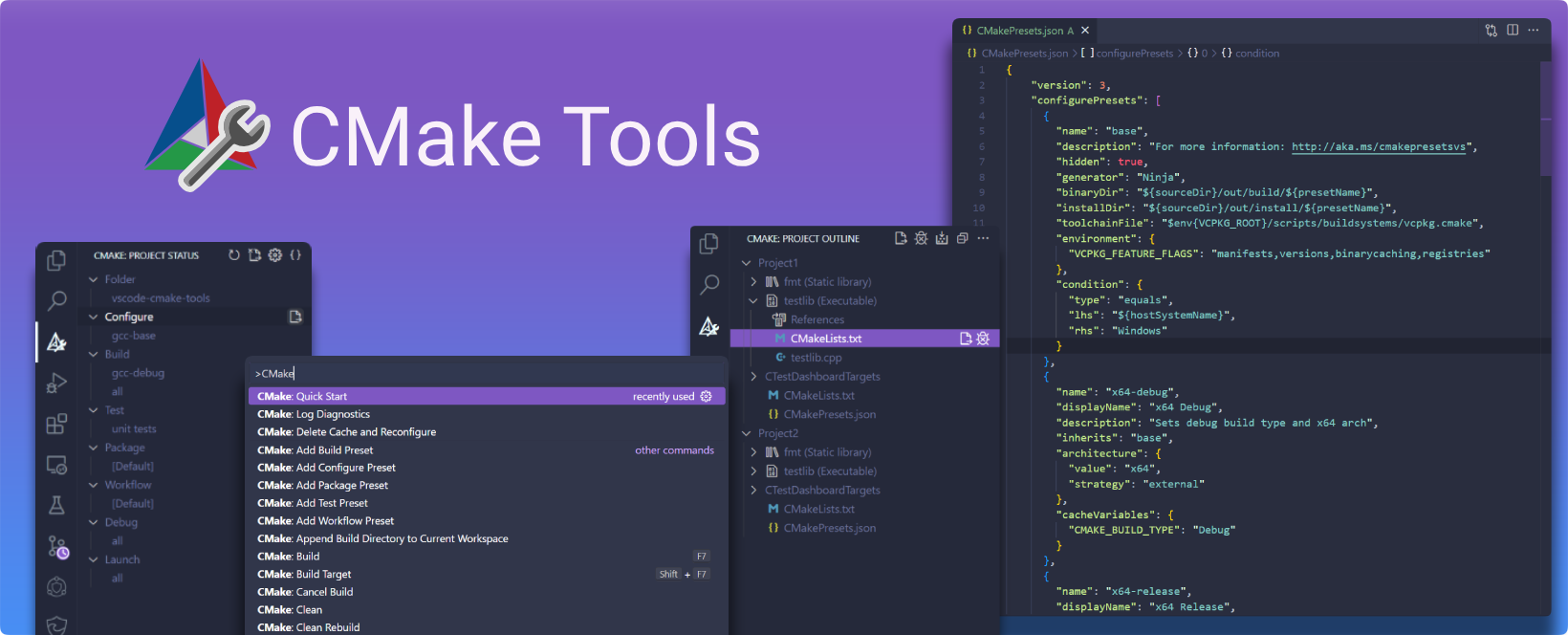Collapse the Configure section in Project Status
Image resolution: width=1568 pixels, height=635 pixels.
pyautogui.click(x=94, y=317)
